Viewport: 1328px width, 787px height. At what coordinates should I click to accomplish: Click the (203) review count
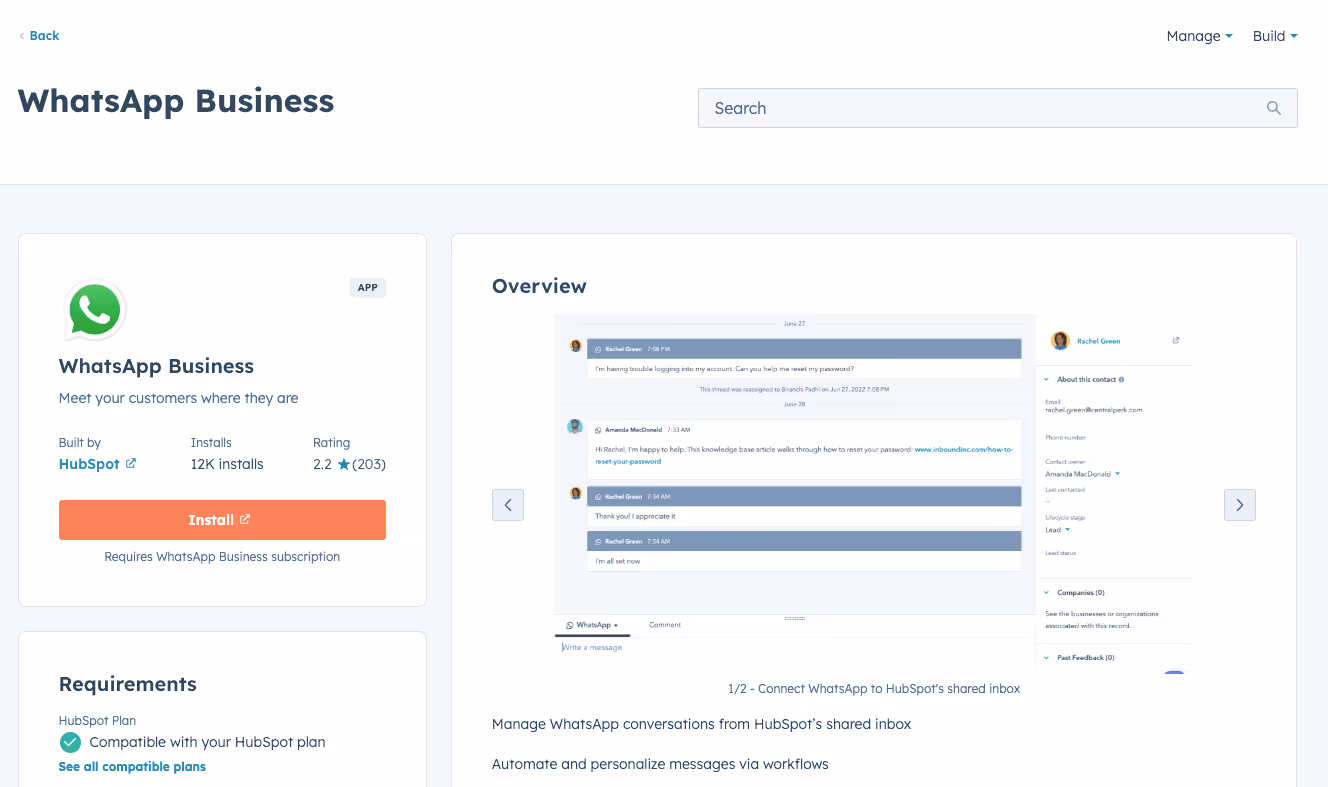pos(368,464)
